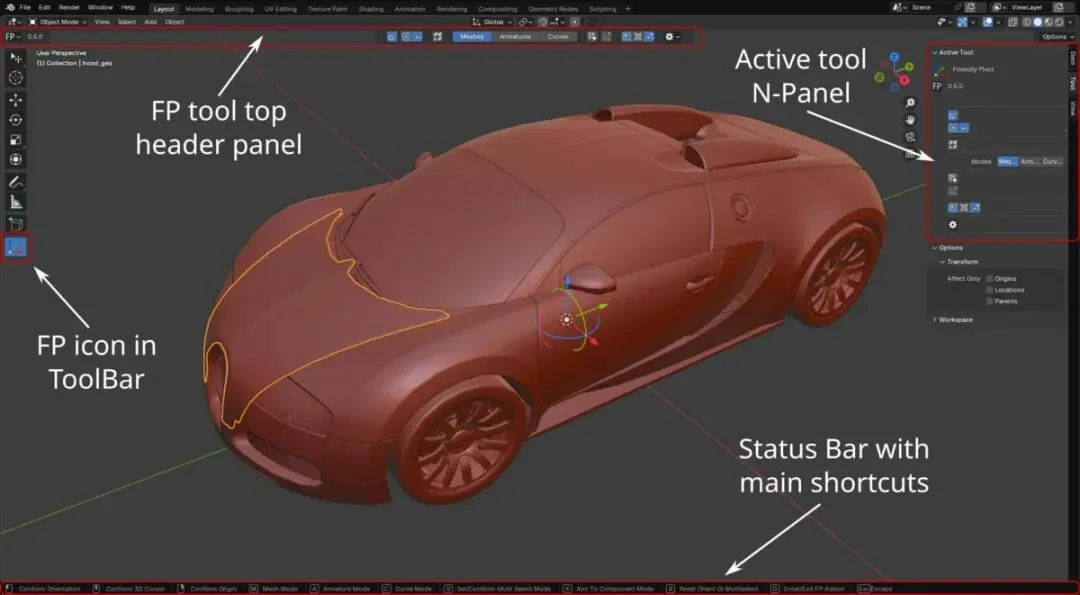Screen dimensions: 1080x595
Task: Open the File menu
Action: pyautogui.click(x=25, y=8)
